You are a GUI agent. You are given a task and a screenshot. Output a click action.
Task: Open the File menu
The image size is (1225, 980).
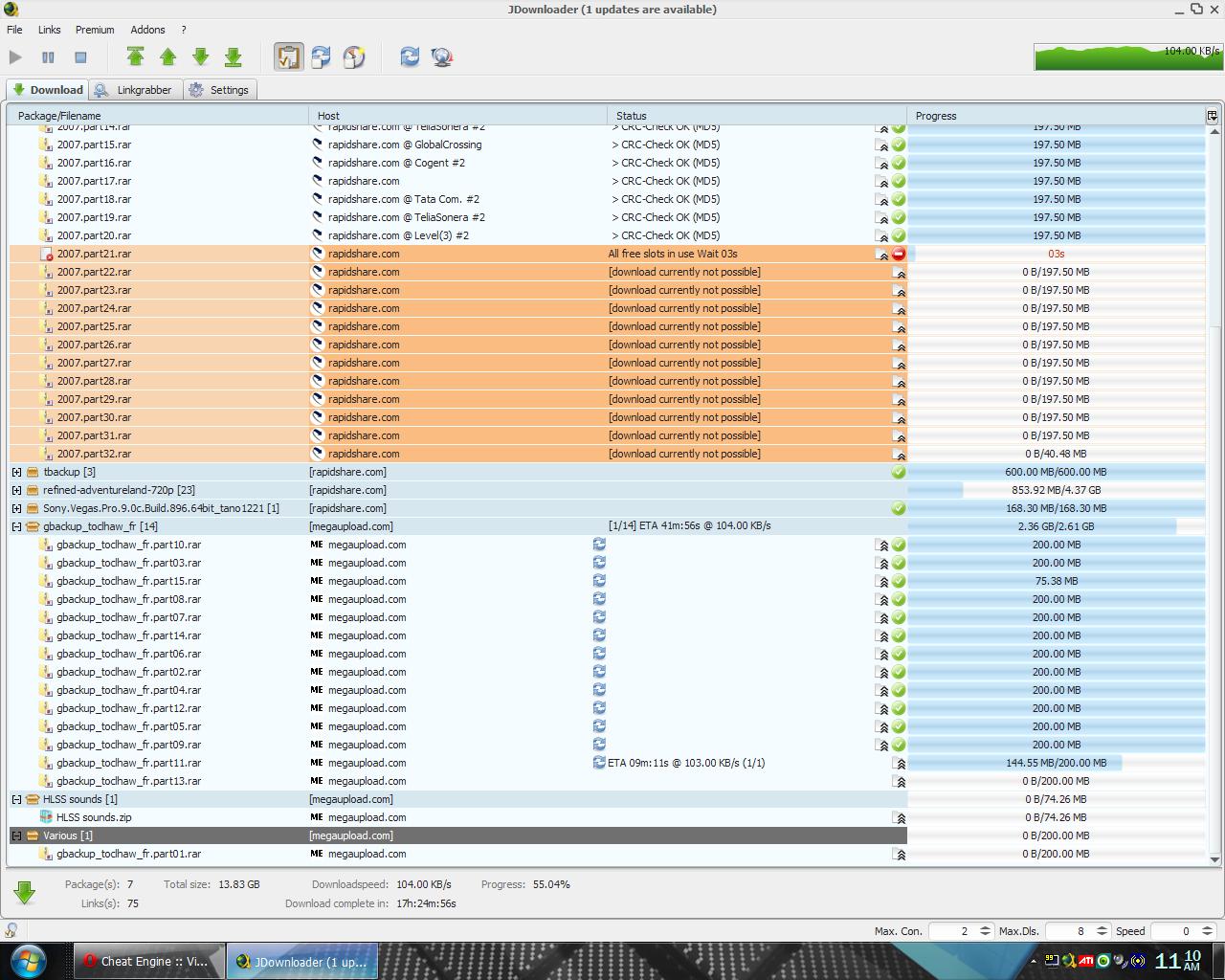point(15,30)
